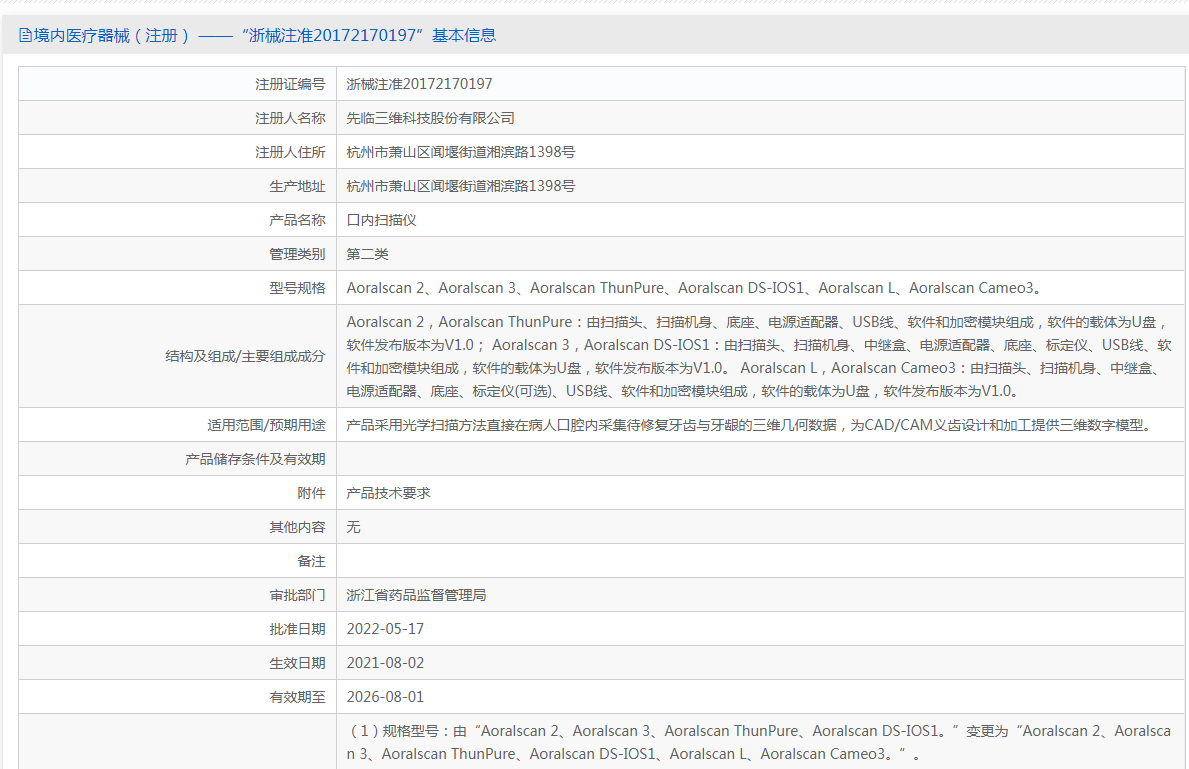Select expiry date 2026-08-01
Viewport: 1189px width, 769px height.
[x=385, y=697]
